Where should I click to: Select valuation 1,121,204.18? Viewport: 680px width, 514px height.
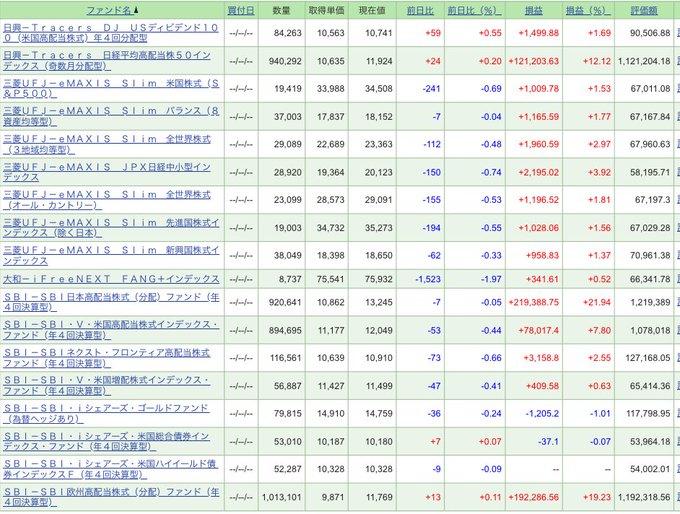[x=644, y=61]
